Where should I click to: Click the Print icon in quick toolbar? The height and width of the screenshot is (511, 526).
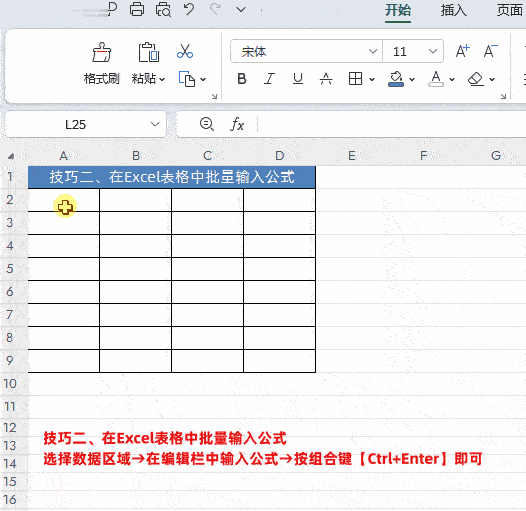[137, 9]
